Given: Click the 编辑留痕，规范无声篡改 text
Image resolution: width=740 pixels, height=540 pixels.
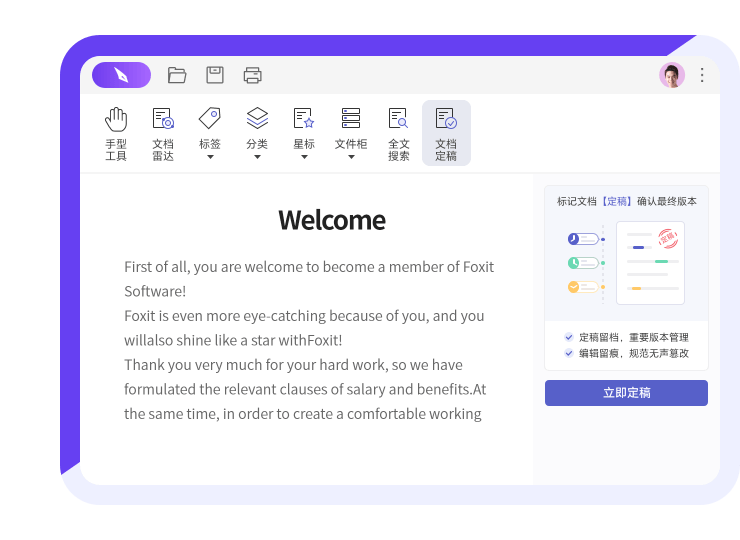Looking at the screenshot, I should click(634, 353).
